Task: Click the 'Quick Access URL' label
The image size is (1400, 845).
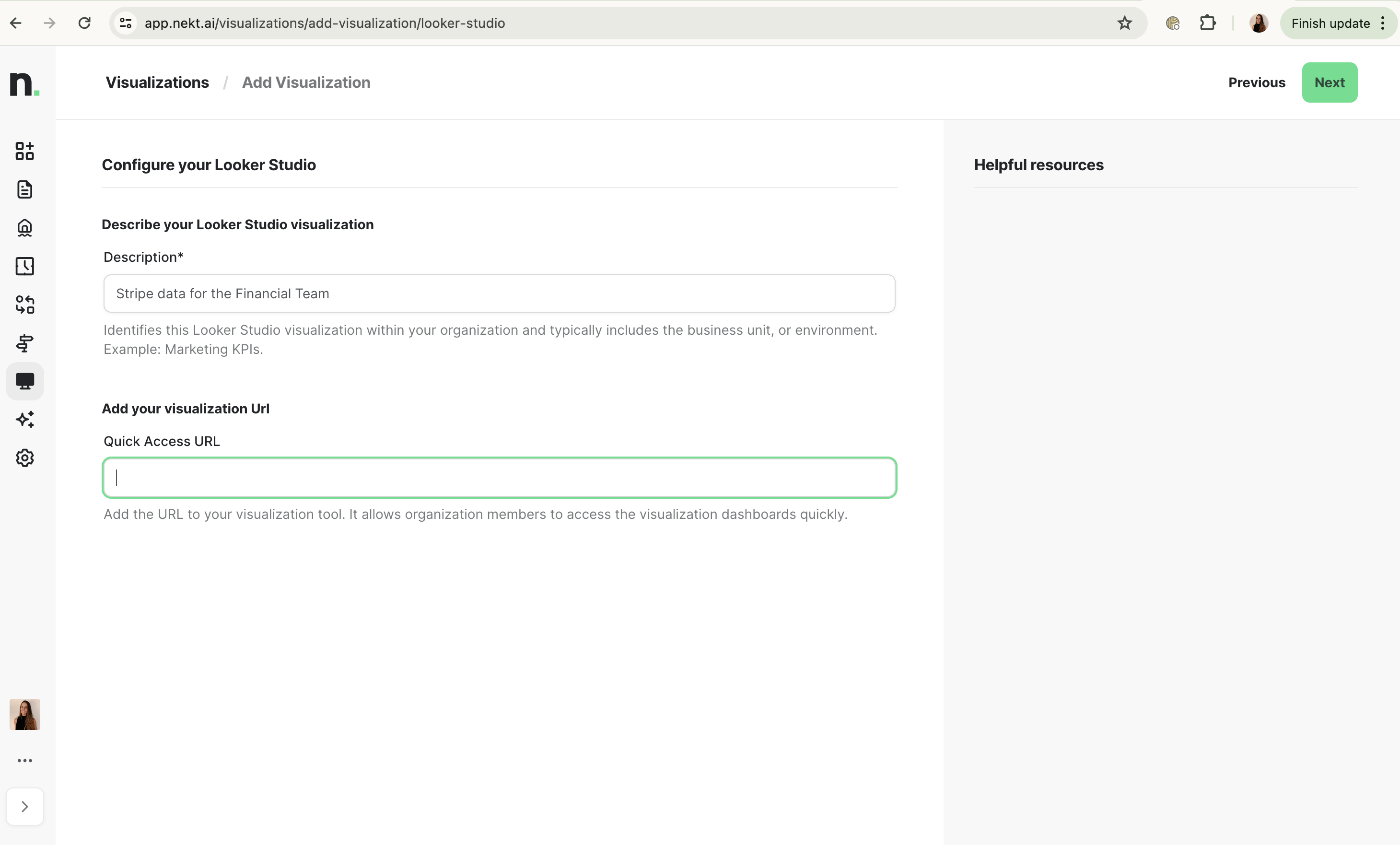Action: tap(162, 441)
